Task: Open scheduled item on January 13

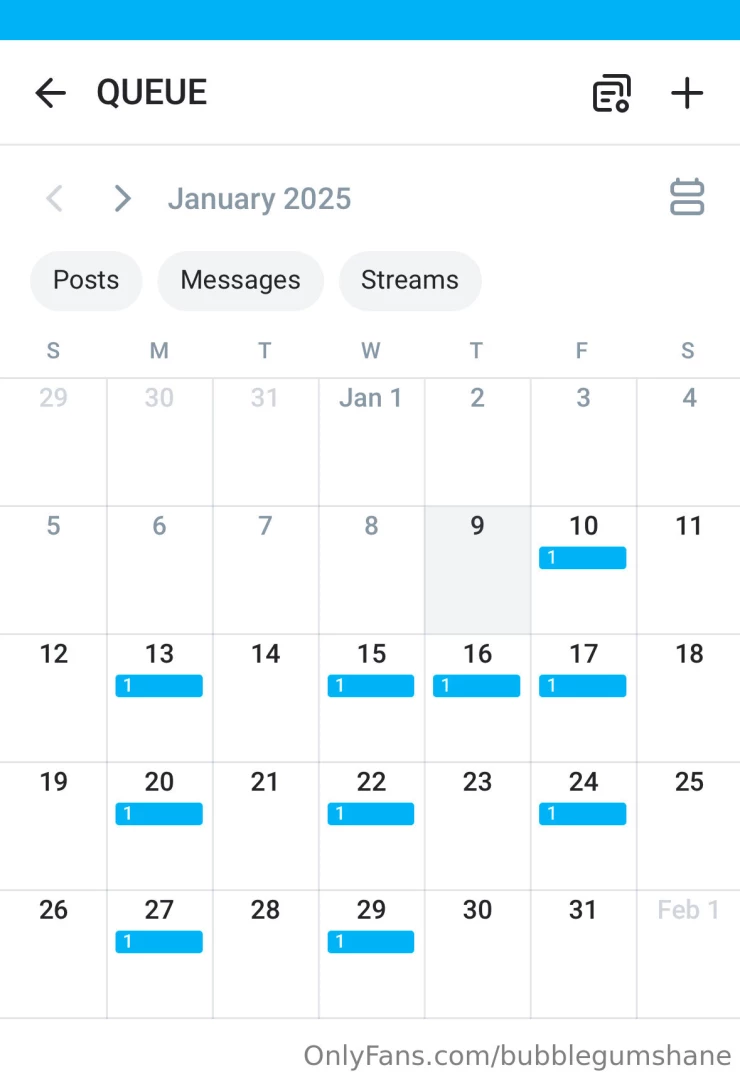Action: coord(159,685)
